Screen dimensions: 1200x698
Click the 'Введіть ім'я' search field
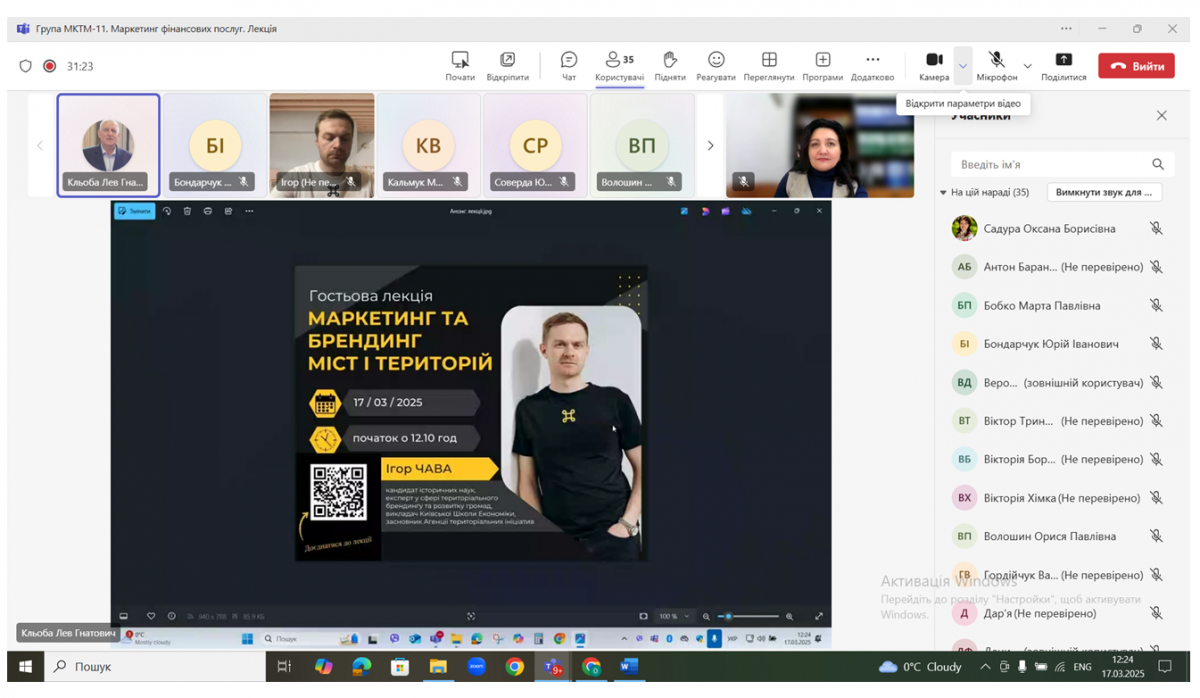click(x=1050, y=164)
